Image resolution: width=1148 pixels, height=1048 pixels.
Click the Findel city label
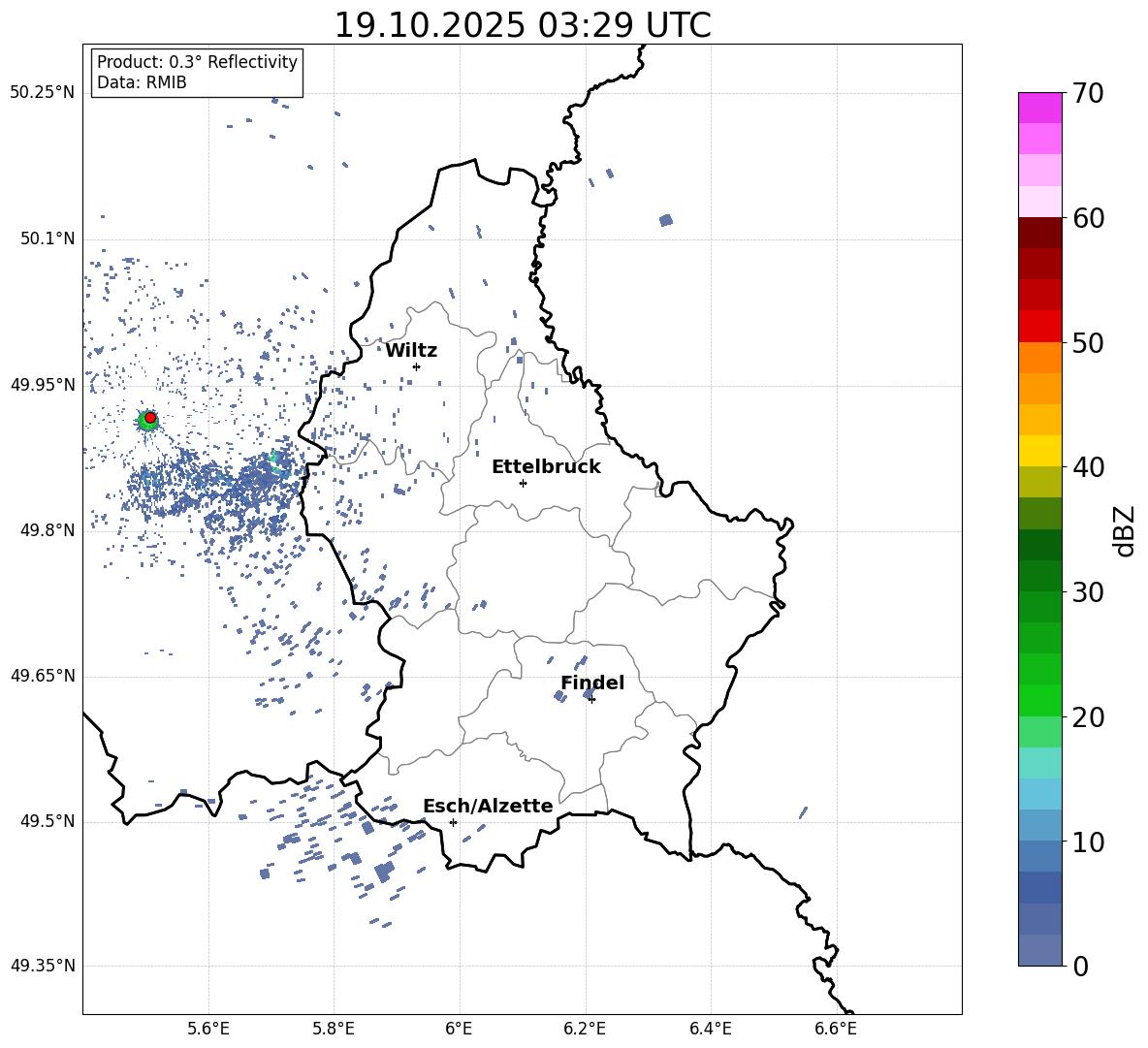pos(592,683)
